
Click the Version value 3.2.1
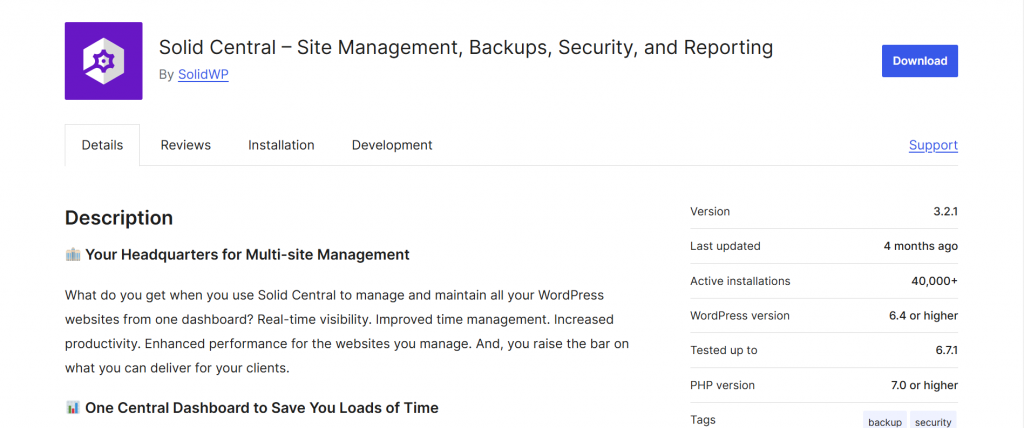946,211
